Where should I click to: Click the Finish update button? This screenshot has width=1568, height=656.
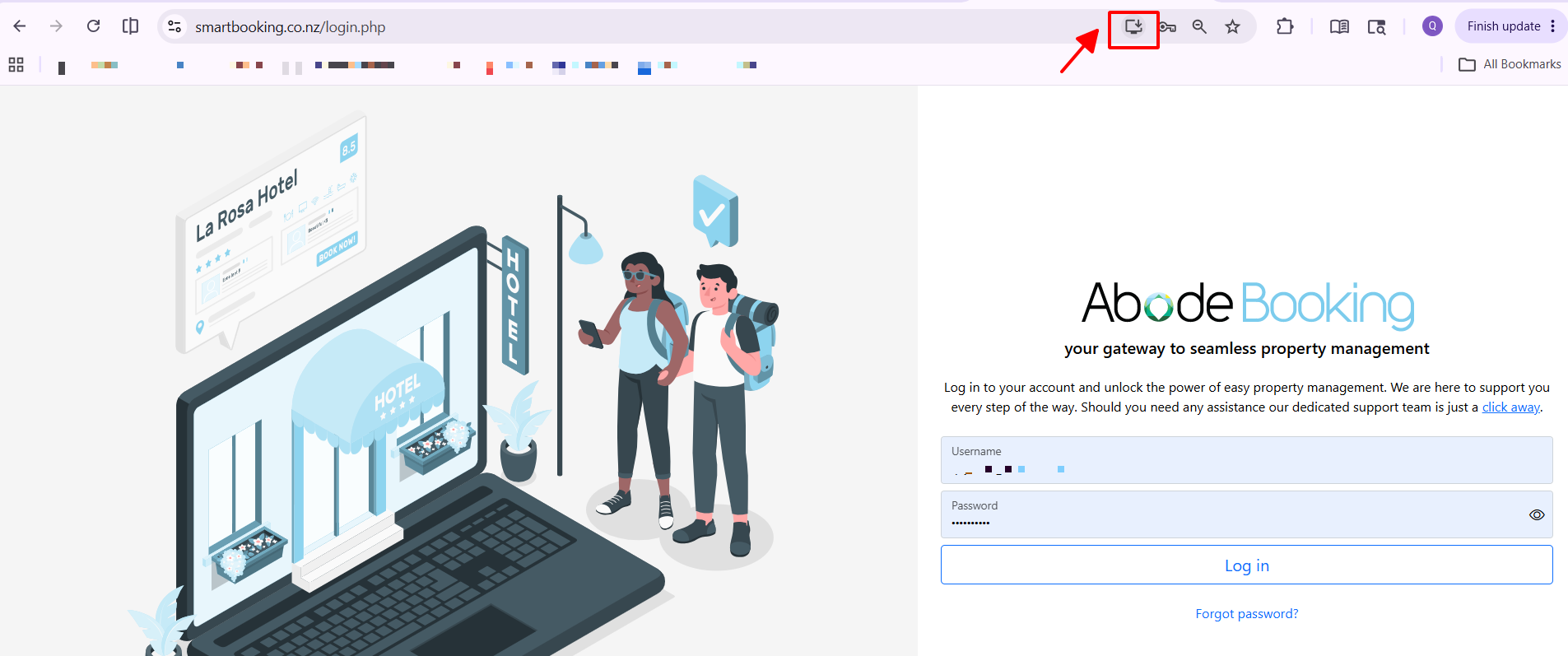pyautogui.click(x=1503, y=26)
